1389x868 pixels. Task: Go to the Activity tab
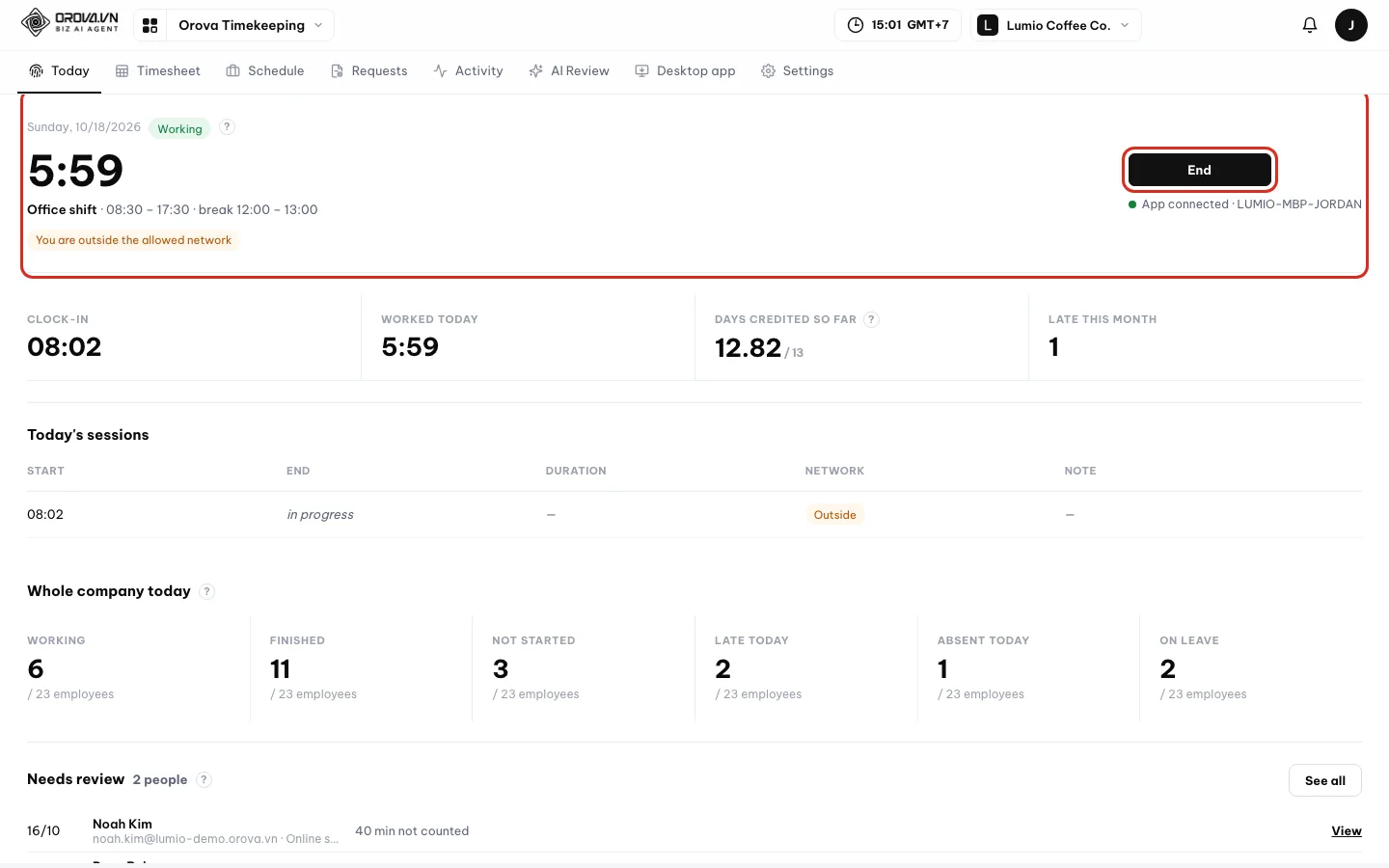[469, 70]
